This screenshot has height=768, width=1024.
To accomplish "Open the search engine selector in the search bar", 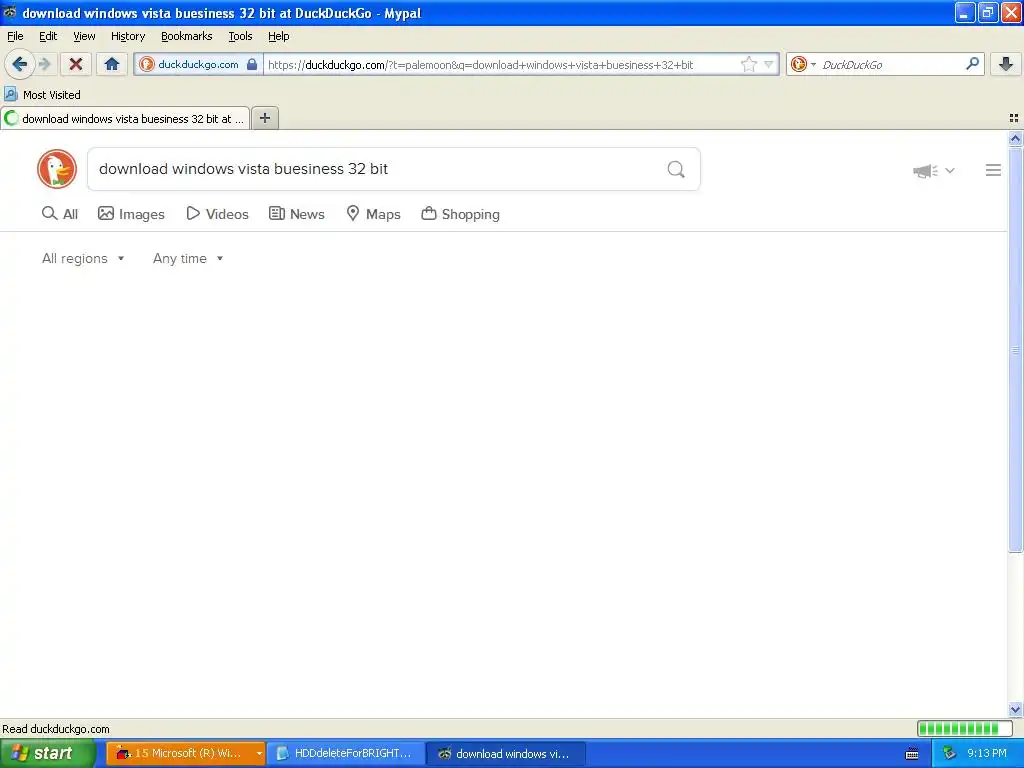I will pos(803,64).
